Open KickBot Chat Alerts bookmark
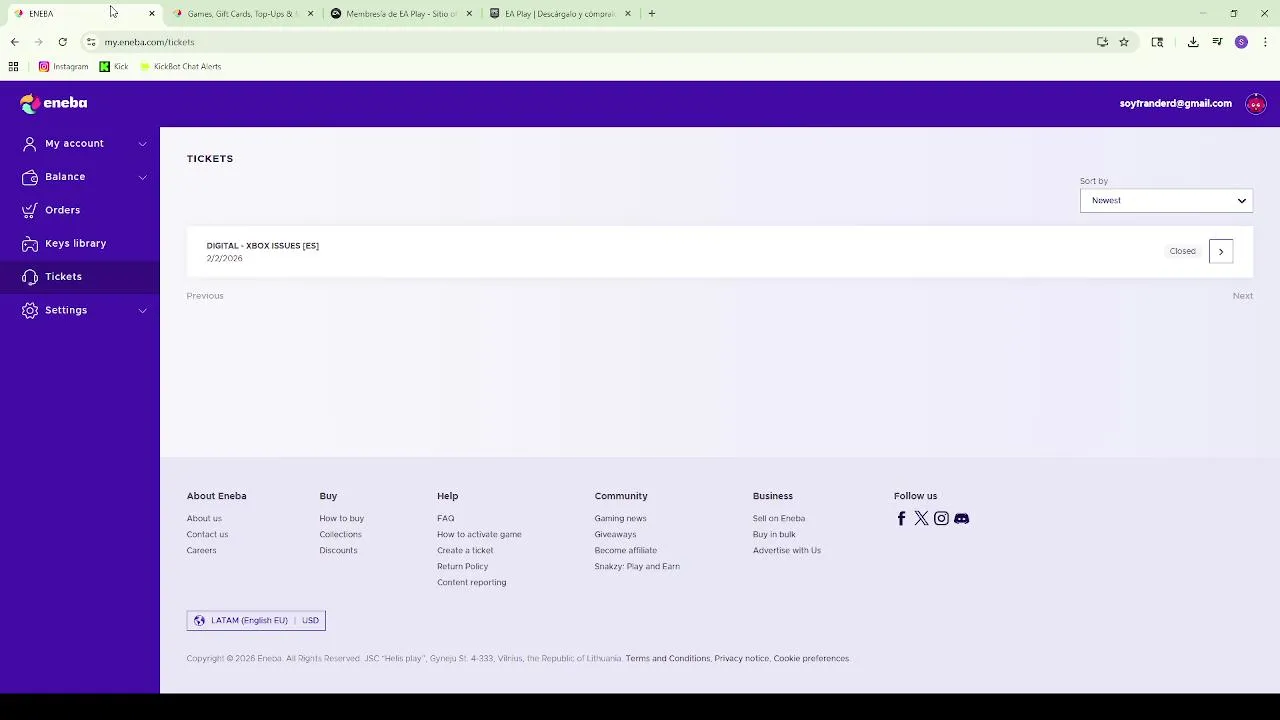This screenshot has height=720, width=1280. pos(180,66)
